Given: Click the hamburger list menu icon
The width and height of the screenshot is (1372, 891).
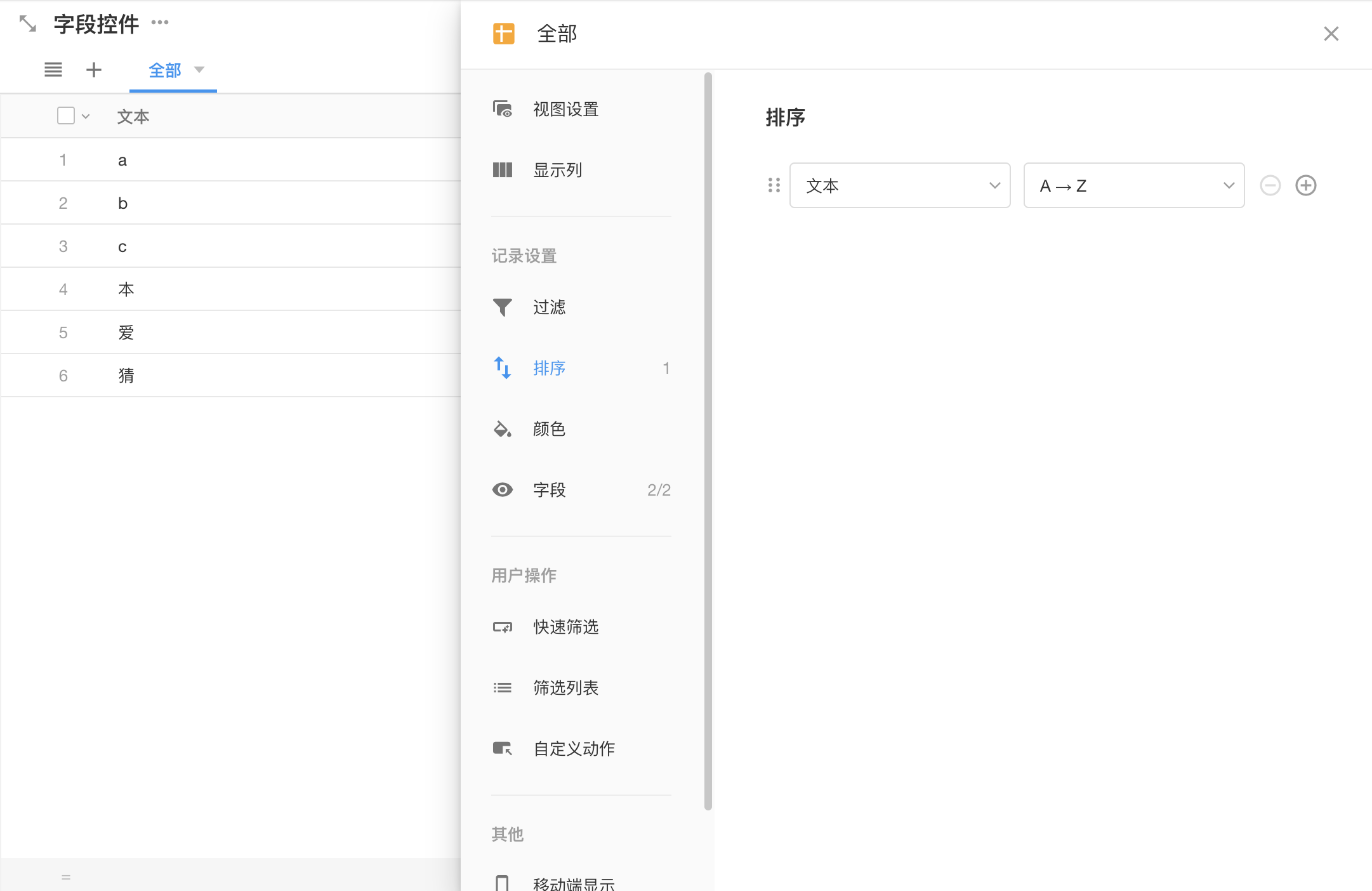Looking at the screenshot, I should tap(53, 70).
